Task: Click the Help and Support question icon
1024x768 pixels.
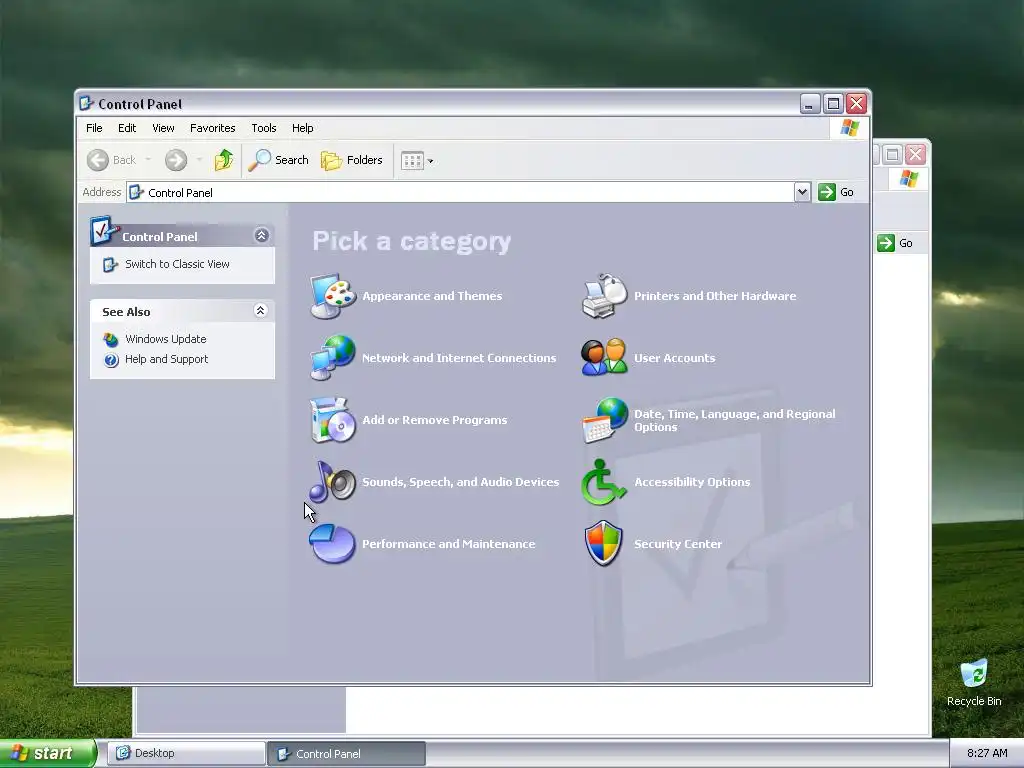Action: (111, 360)
